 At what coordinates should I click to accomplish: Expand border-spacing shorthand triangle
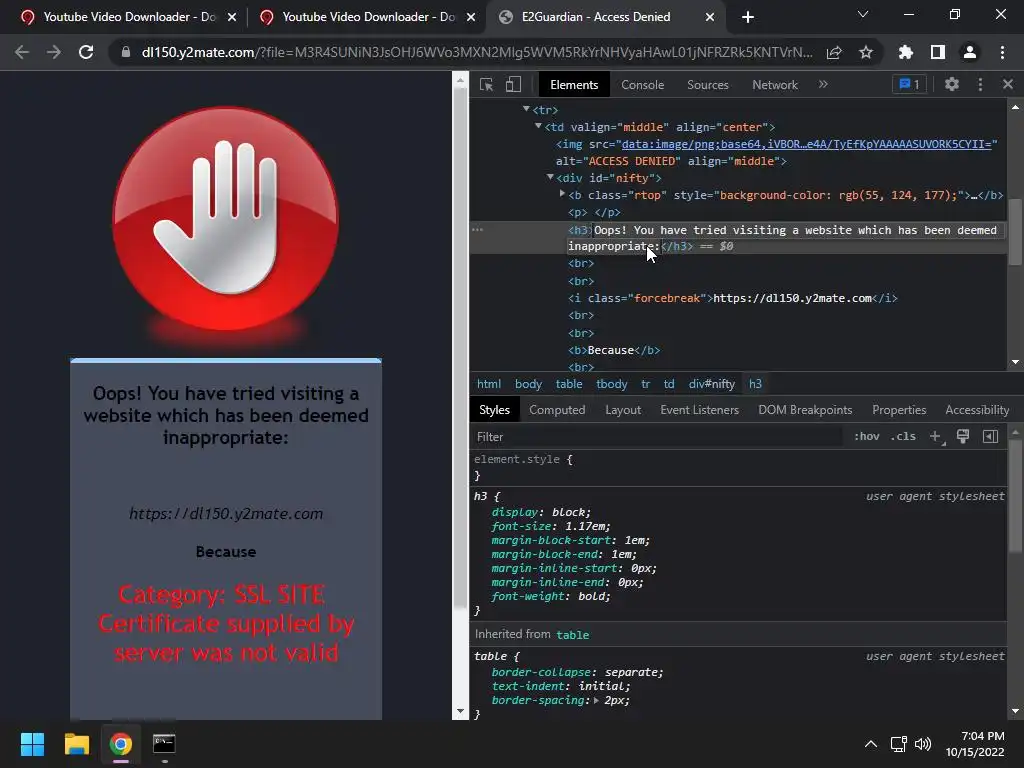[x=596, y=700]
